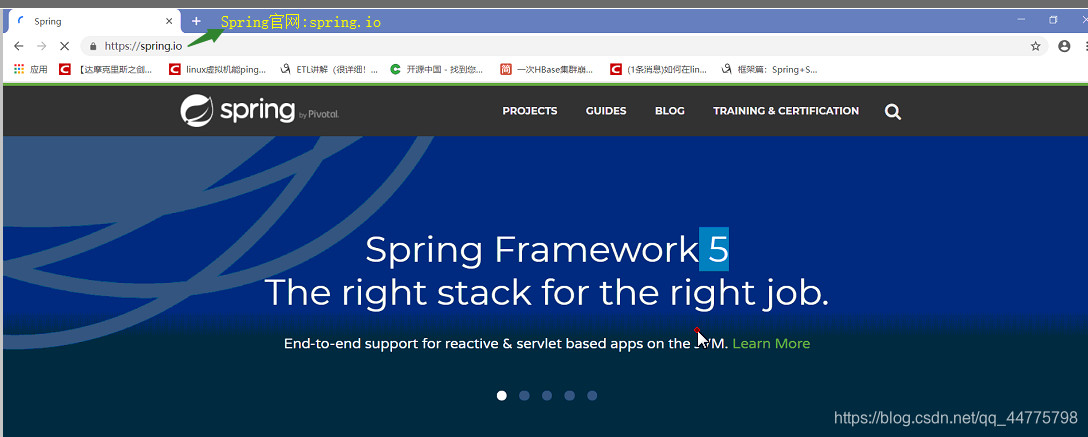Screen dimensions: 1088x437
Task: Select the second carousel dot
Action: tap(525, 395)
